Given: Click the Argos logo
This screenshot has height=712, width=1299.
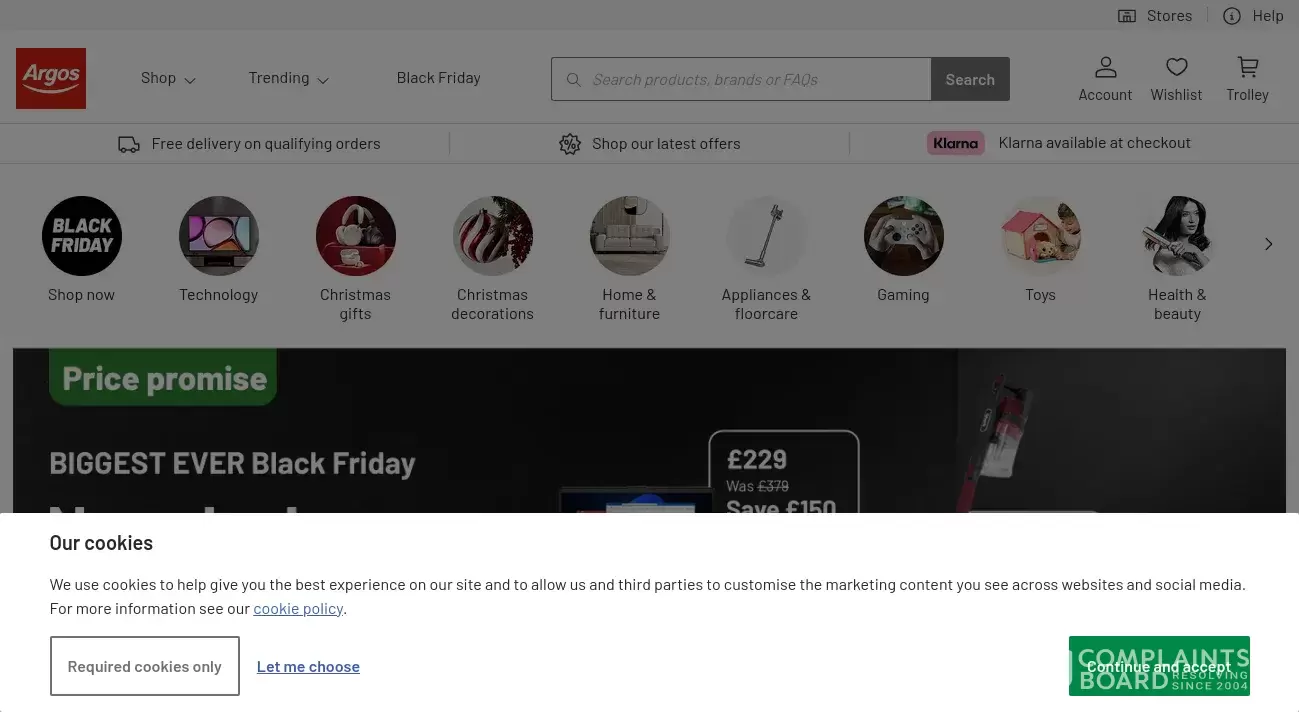Looking at the screenshot, I should pos(51,78).
